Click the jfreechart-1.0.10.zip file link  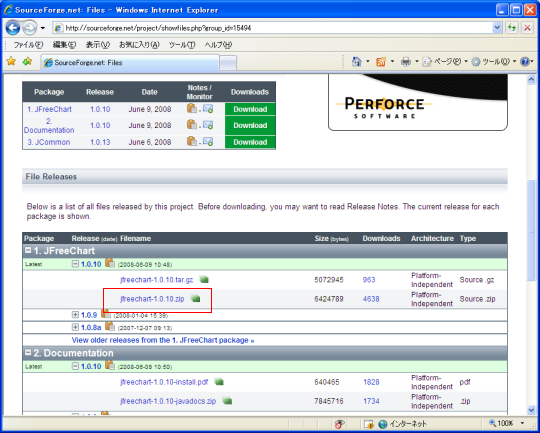(x=152, y=299)
